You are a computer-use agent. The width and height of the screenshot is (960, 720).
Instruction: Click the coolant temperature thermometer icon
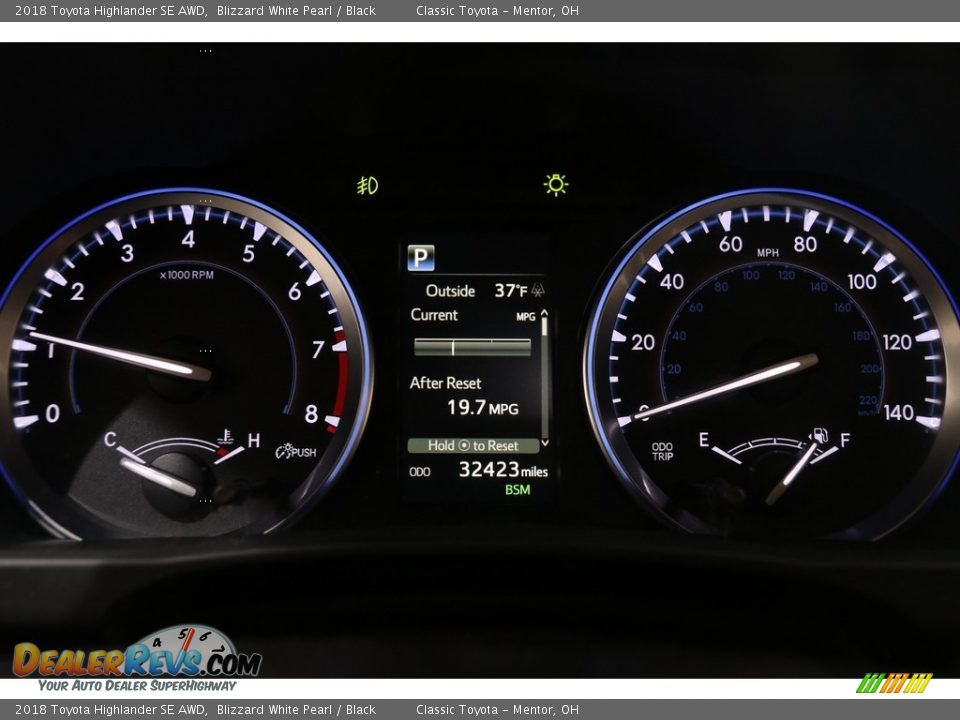pyautogui.click(x=226, y=437)
